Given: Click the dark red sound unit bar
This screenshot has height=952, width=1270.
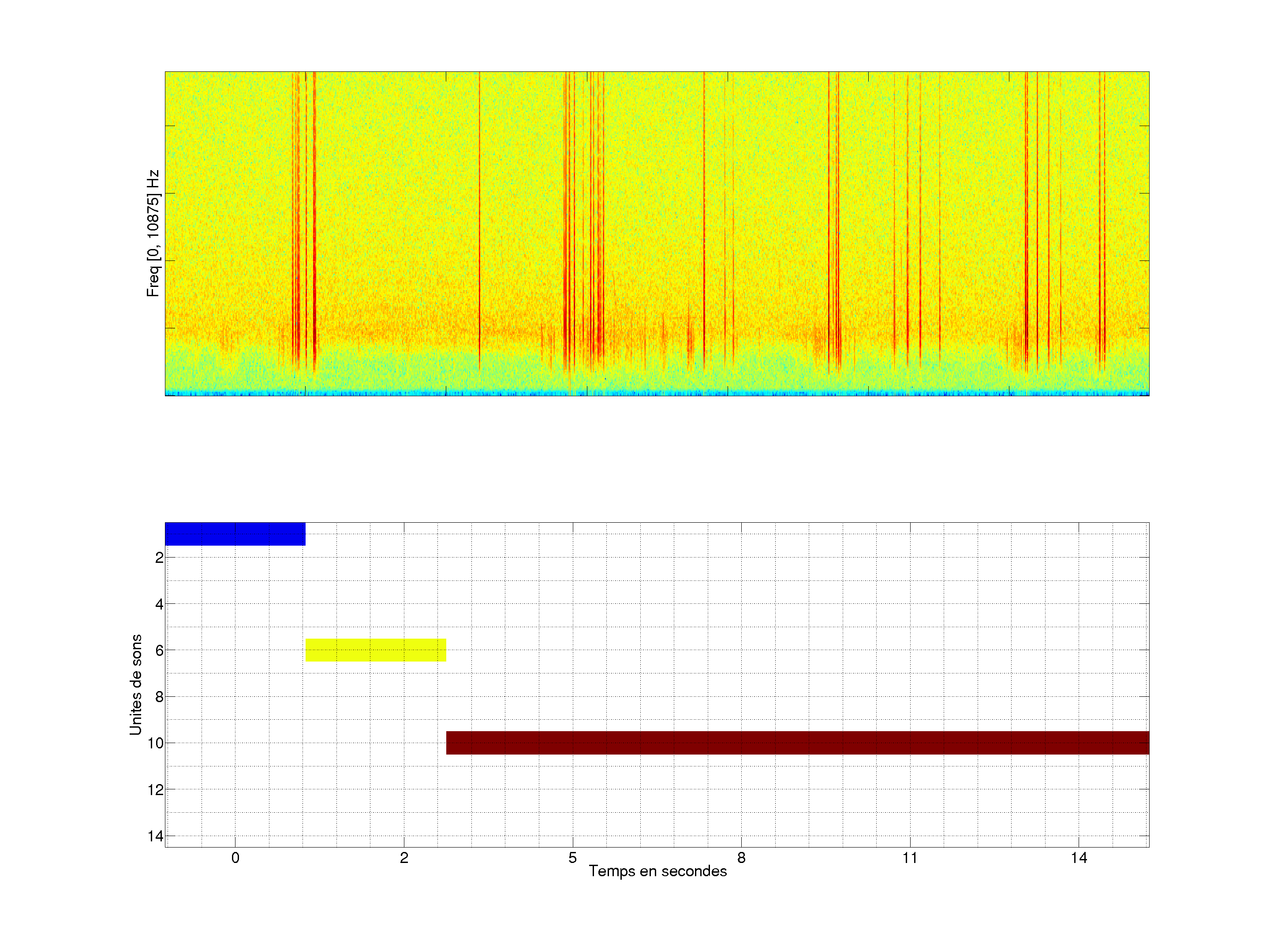Looking at the screenshot, I should 797,743.
